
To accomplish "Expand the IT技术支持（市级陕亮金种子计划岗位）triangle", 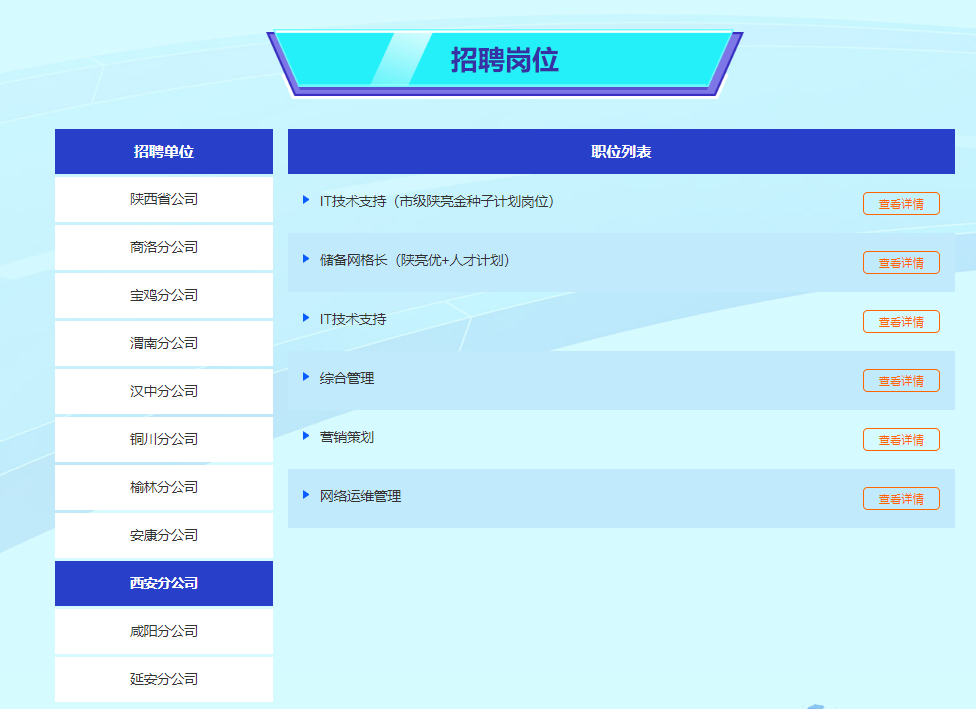I will click(306, 200).
